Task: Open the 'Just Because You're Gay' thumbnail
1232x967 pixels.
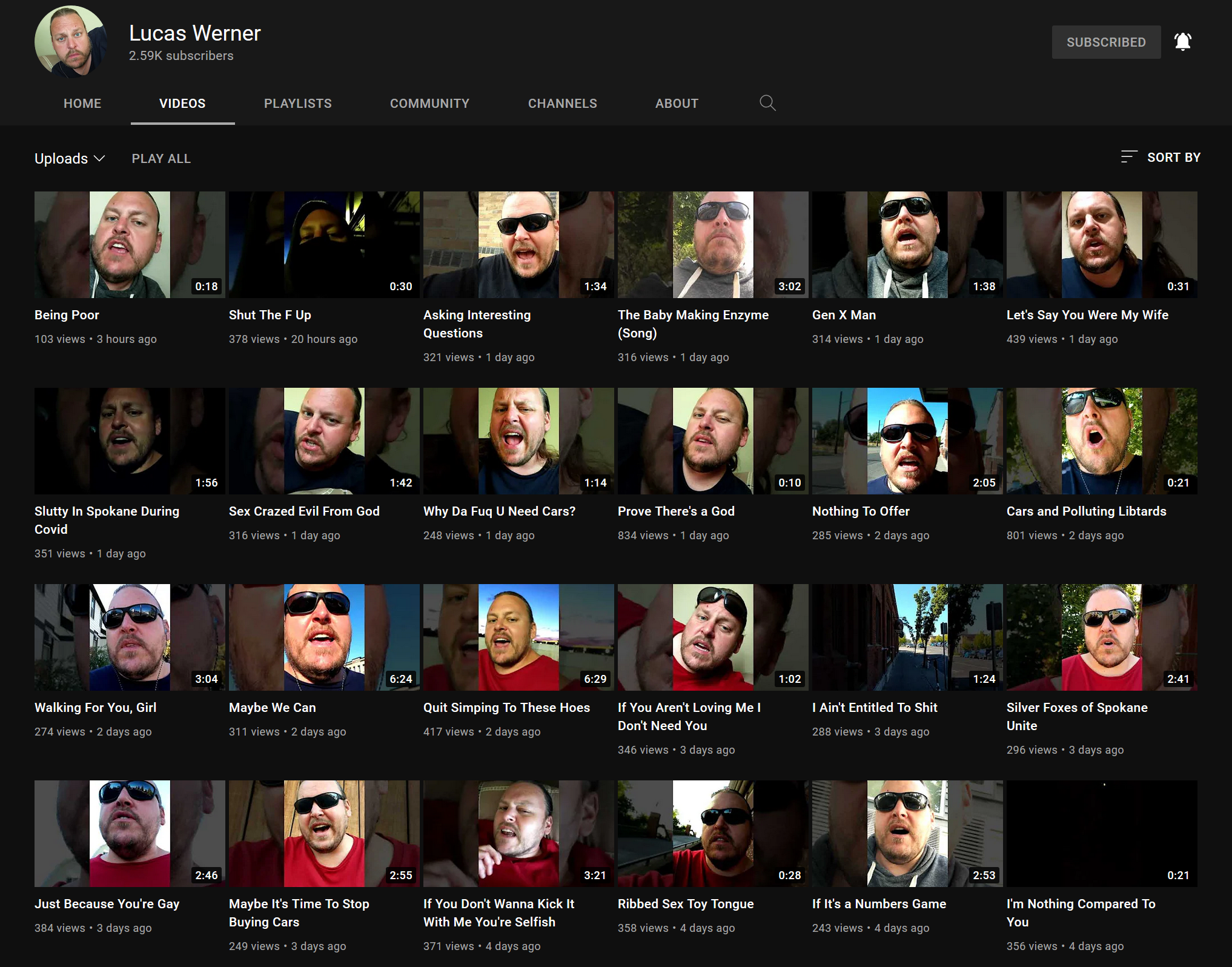Action: (x=130, y=834)
